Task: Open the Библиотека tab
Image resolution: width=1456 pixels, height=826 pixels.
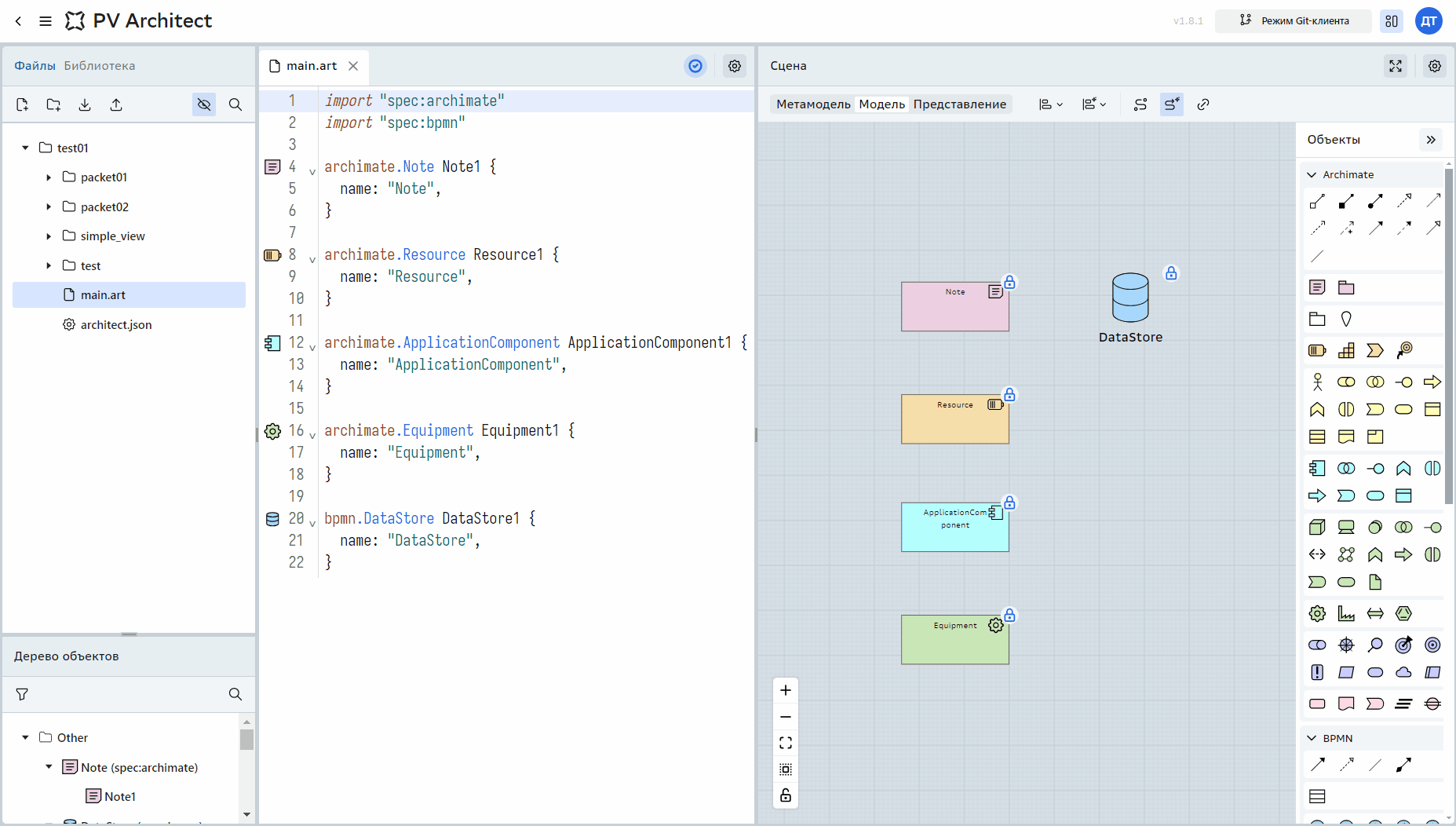Action: [x=100, y=66]
